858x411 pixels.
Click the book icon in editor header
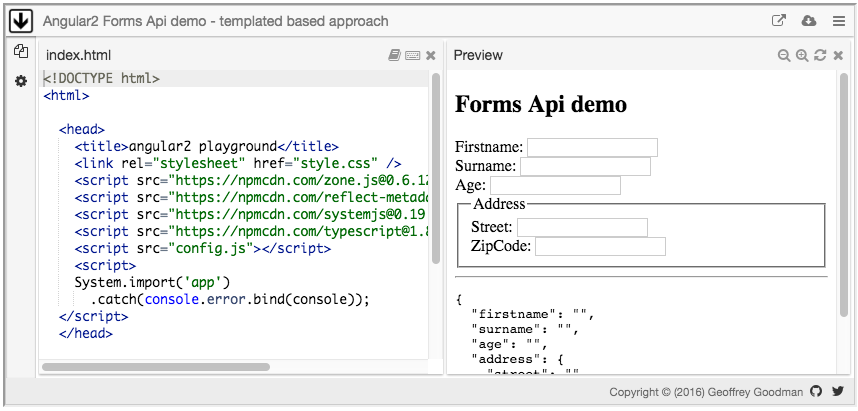(x=395, y=56)
